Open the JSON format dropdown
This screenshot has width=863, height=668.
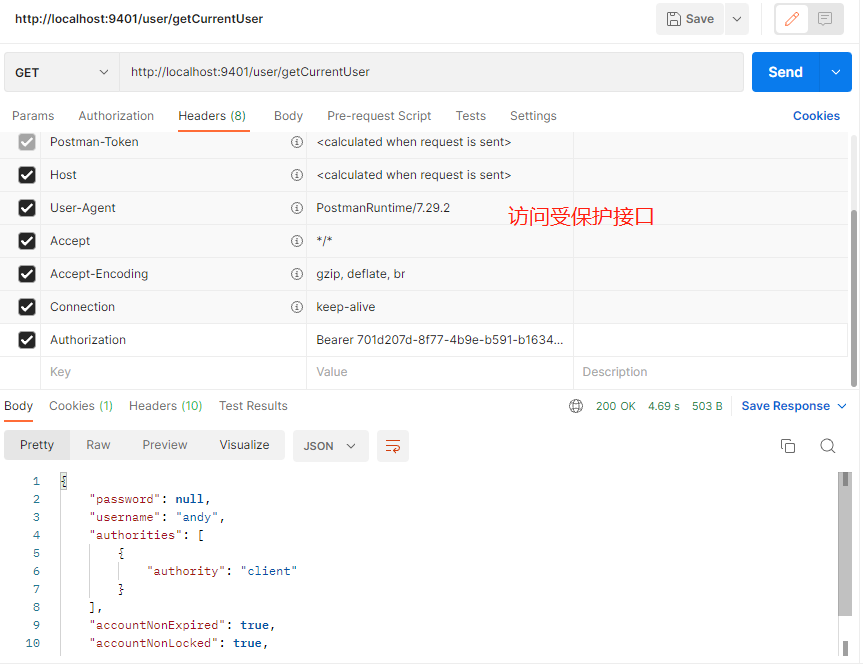click(x=330, y=446)
